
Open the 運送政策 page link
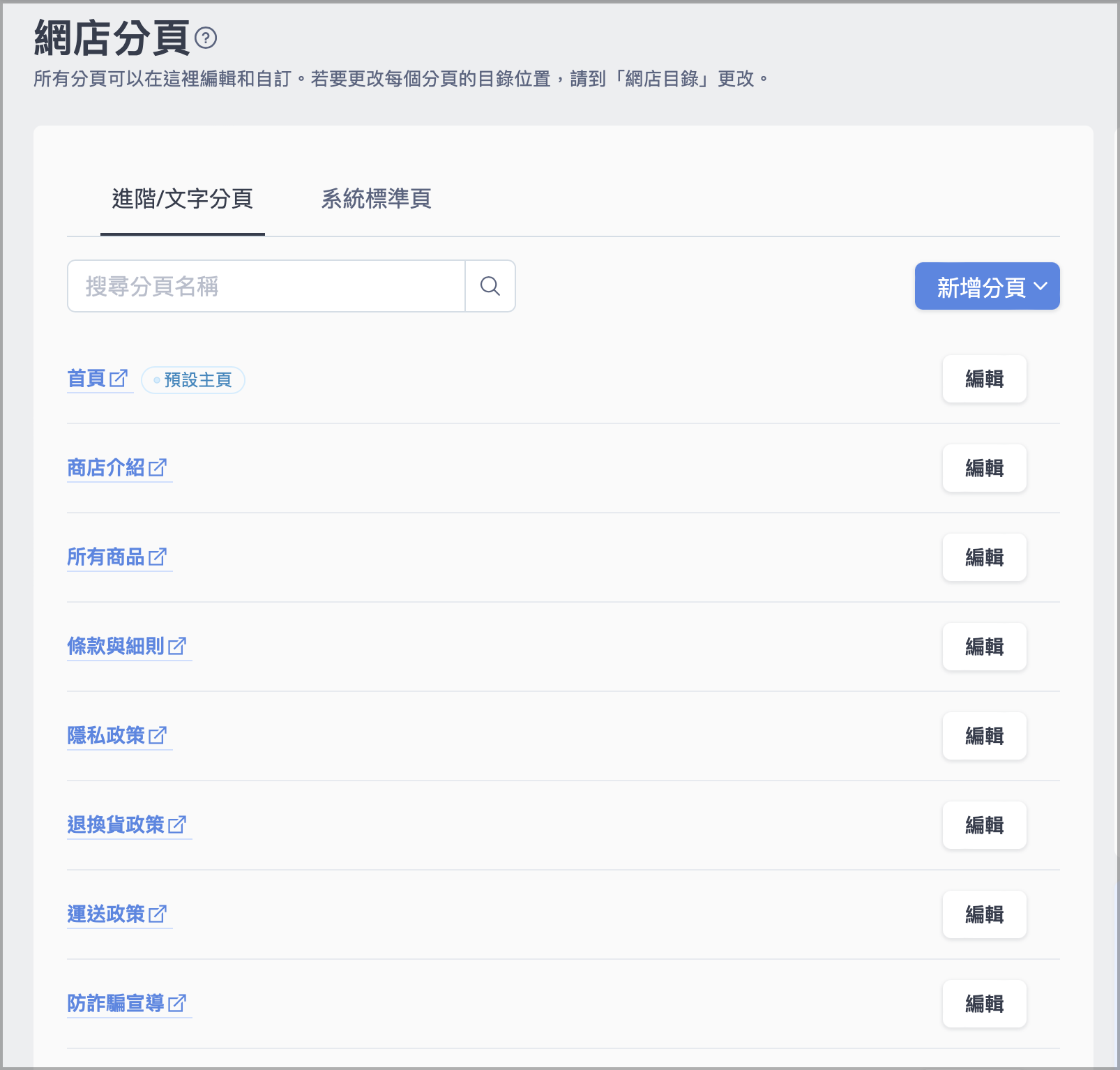[x=106, y=914]
